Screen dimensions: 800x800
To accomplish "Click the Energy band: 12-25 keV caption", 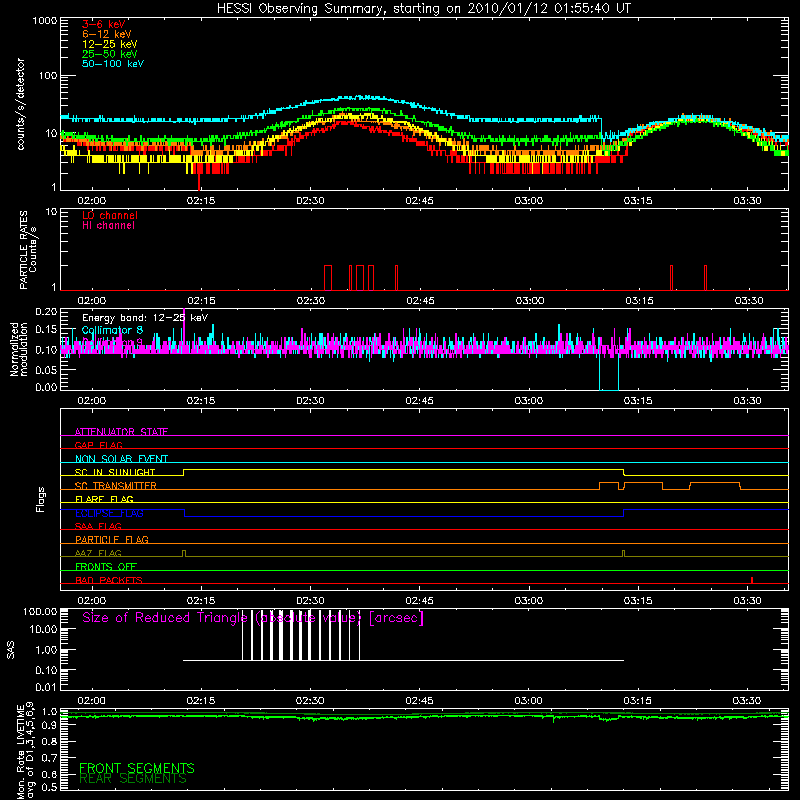I will [145, 318].
